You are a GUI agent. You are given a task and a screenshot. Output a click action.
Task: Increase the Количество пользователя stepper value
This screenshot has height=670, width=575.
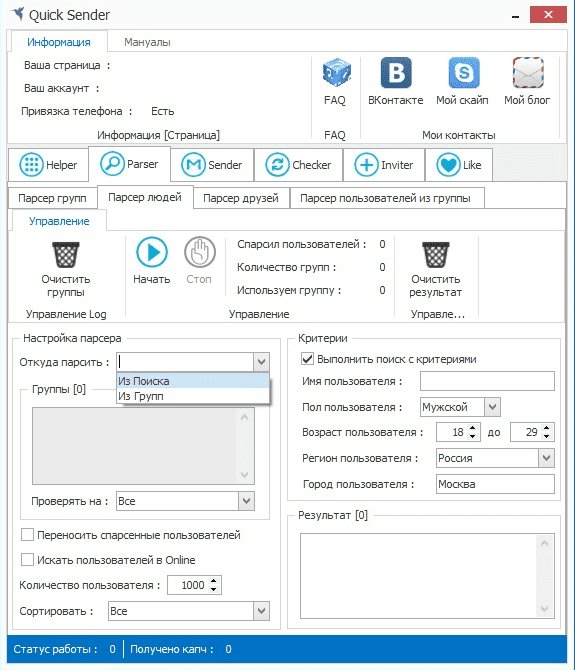[x=214, y=581]
